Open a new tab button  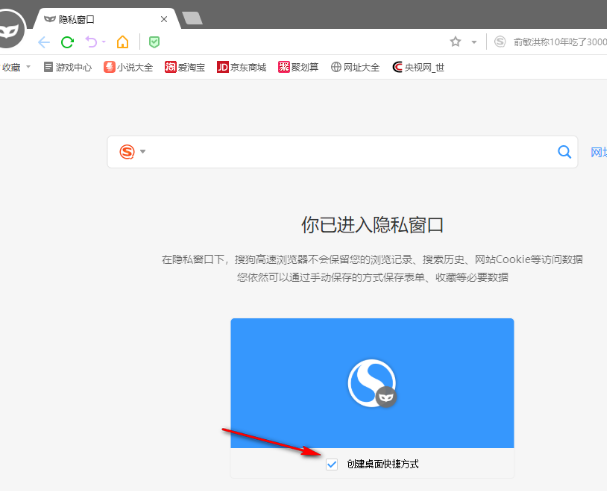pos(192,18)
